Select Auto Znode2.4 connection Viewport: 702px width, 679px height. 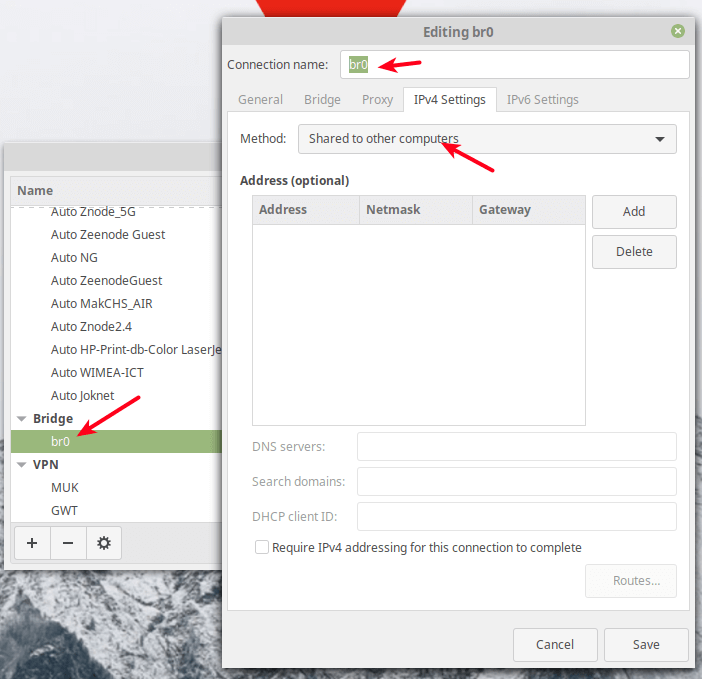click(x=116, y=327)
